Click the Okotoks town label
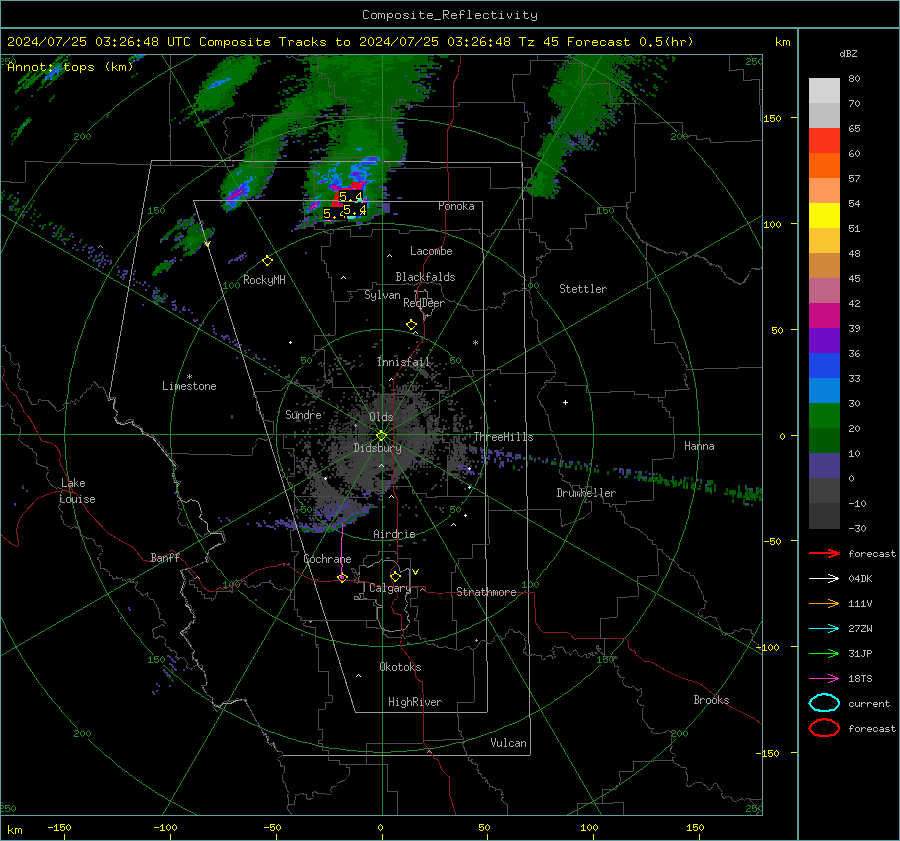900x841 pixels. 400,667
